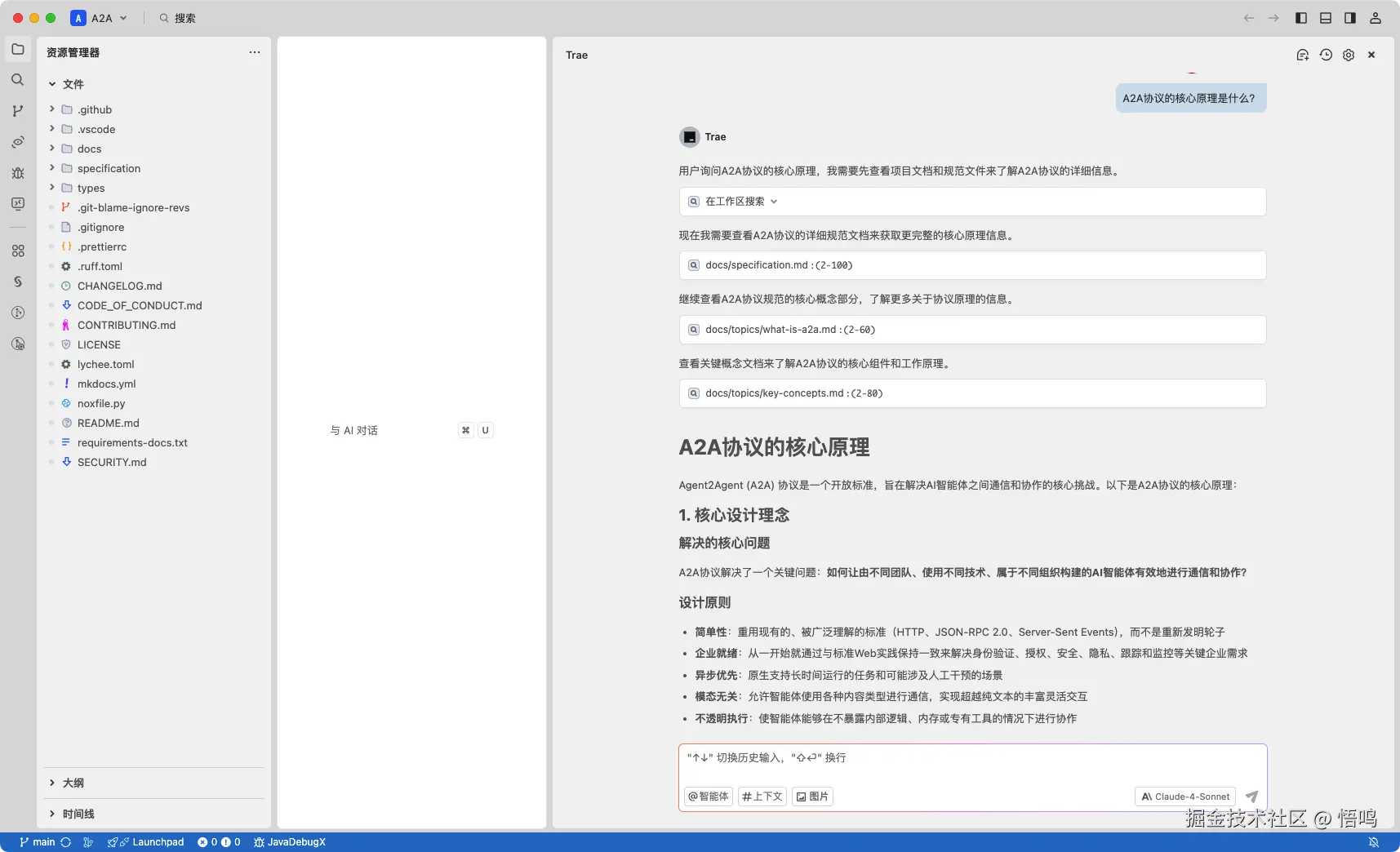Screen dimensions: 1400x852
Task: Click the 图片 image button
Action: [x=812, y=797]
